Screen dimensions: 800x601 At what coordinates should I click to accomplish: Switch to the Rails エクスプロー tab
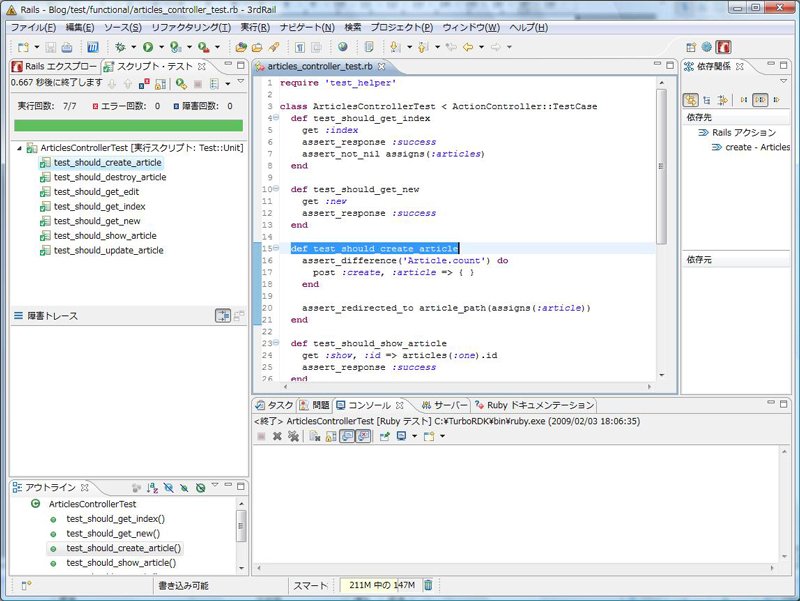(x=55, y=66)
